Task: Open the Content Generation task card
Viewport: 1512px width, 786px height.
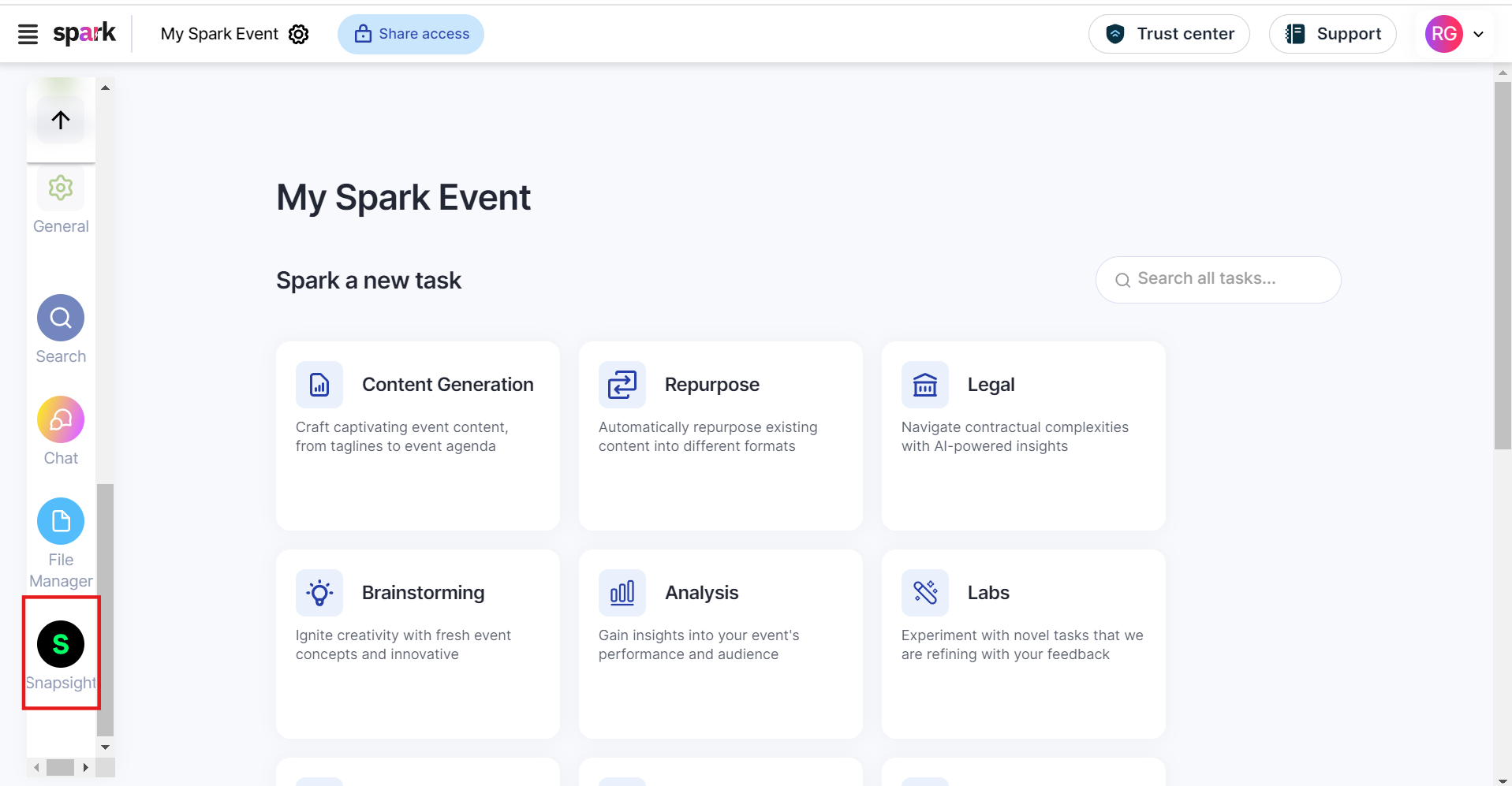Action: point(418,436)
